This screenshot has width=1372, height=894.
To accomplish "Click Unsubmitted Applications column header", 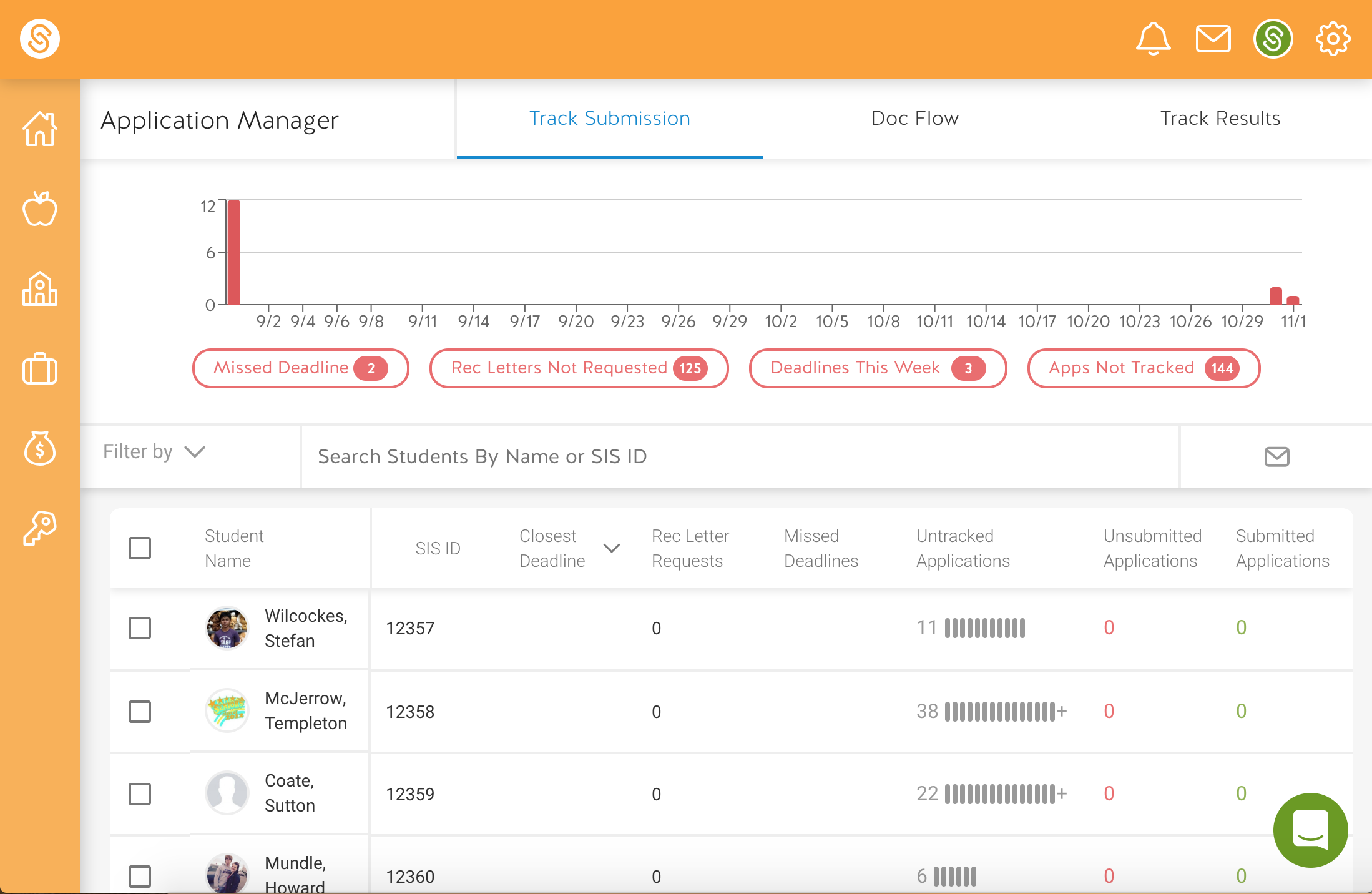I will pos(1152,548).
